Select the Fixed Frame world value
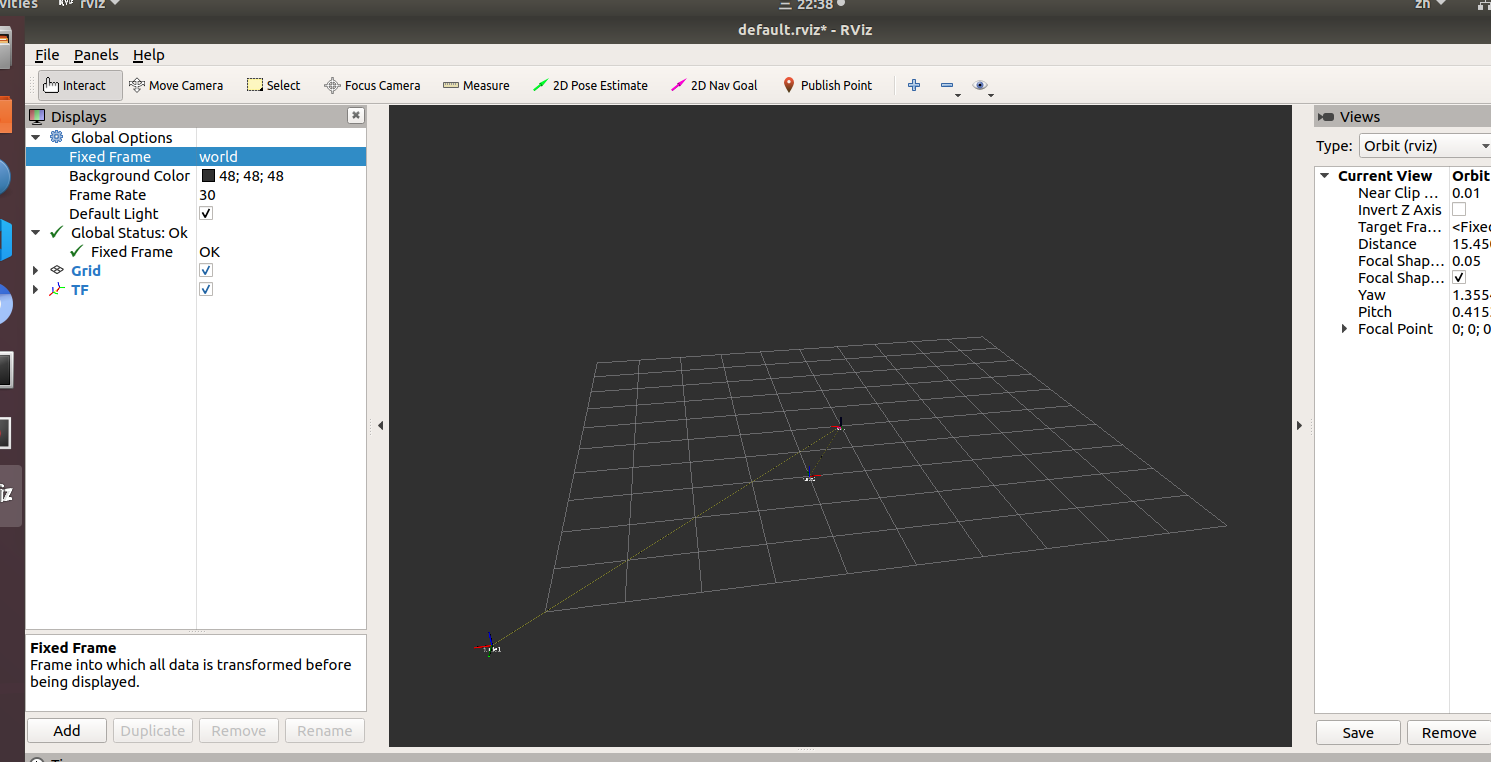Viewport: 1491px width, 762px height. (282, 157)
